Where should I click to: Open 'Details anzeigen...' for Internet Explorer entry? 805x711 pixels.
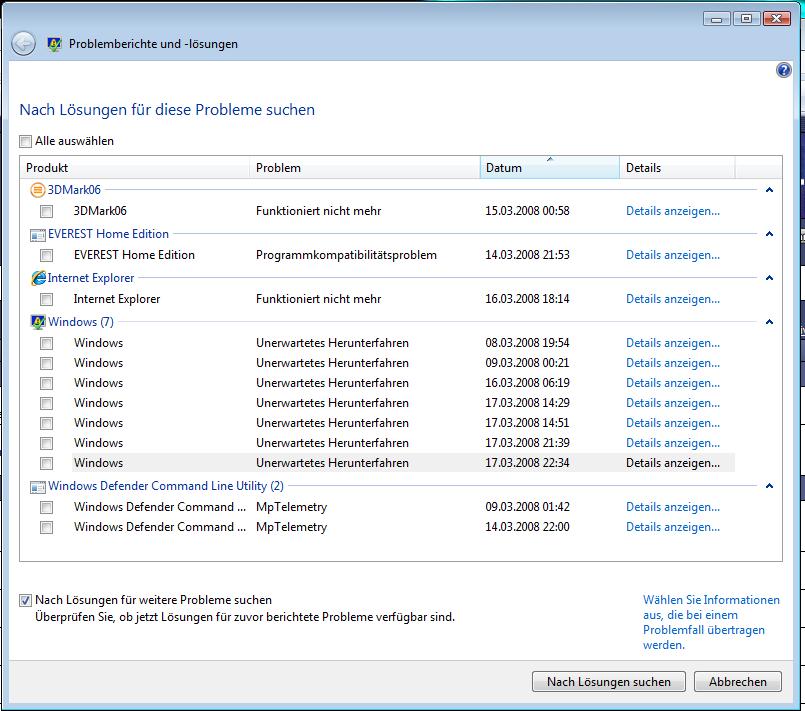point(672,299)
